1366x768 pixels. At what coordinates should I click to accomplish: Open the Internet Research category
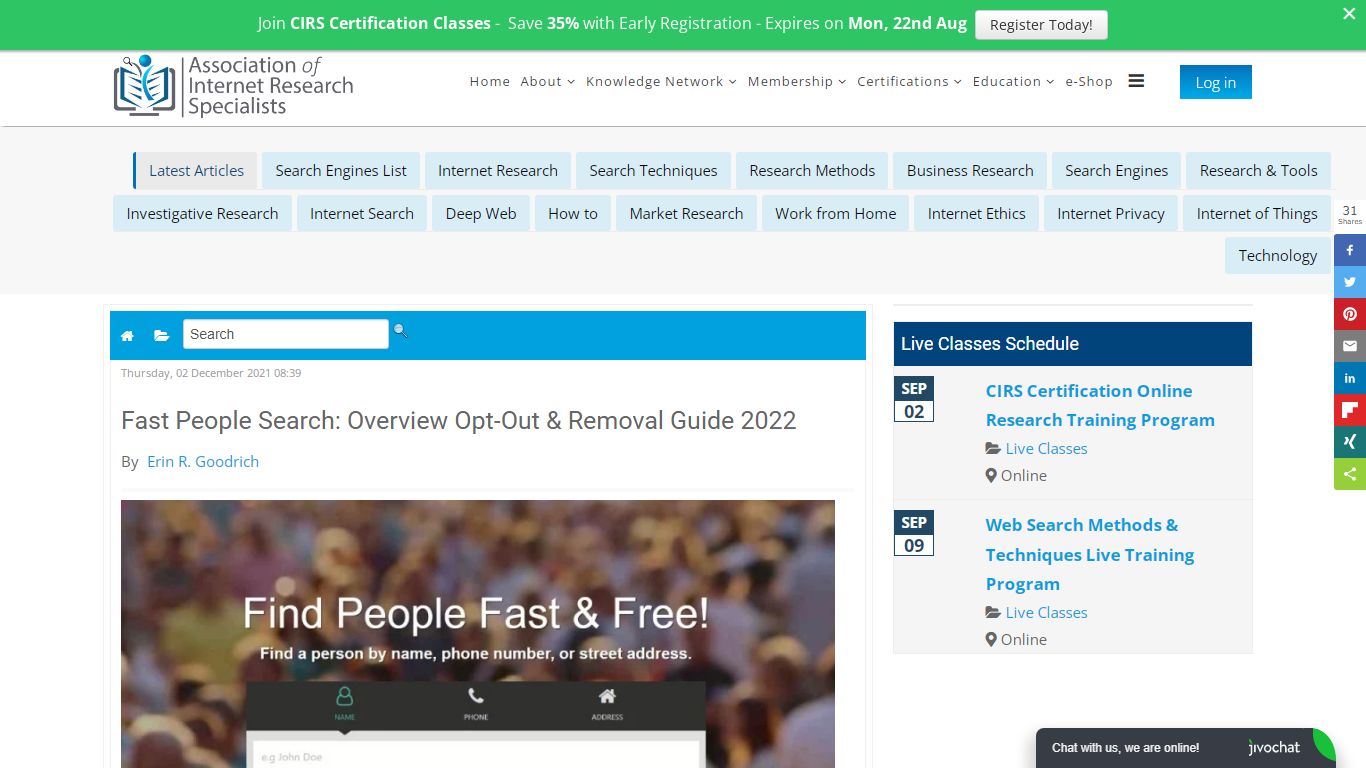[498, 170]
